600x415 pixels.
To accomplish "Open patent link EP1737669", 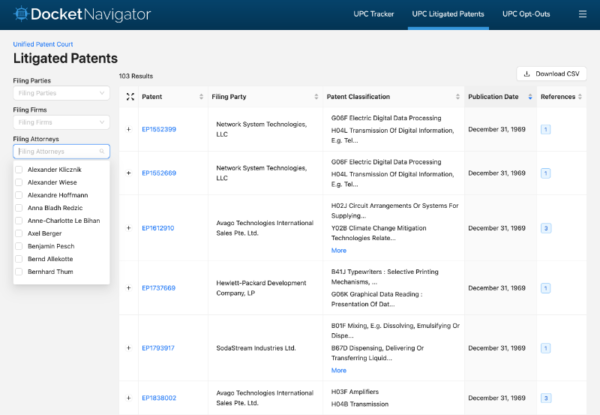I will [158, 288].
